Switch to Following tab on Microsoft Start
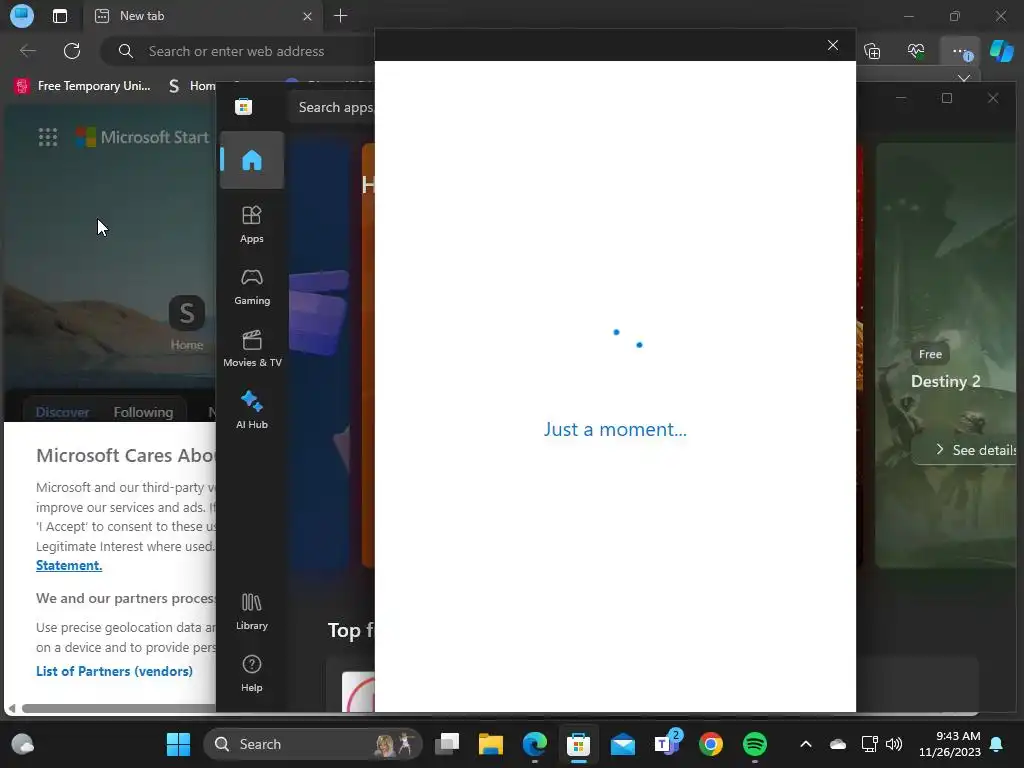 pyautogui.click(x=143, y=412)
